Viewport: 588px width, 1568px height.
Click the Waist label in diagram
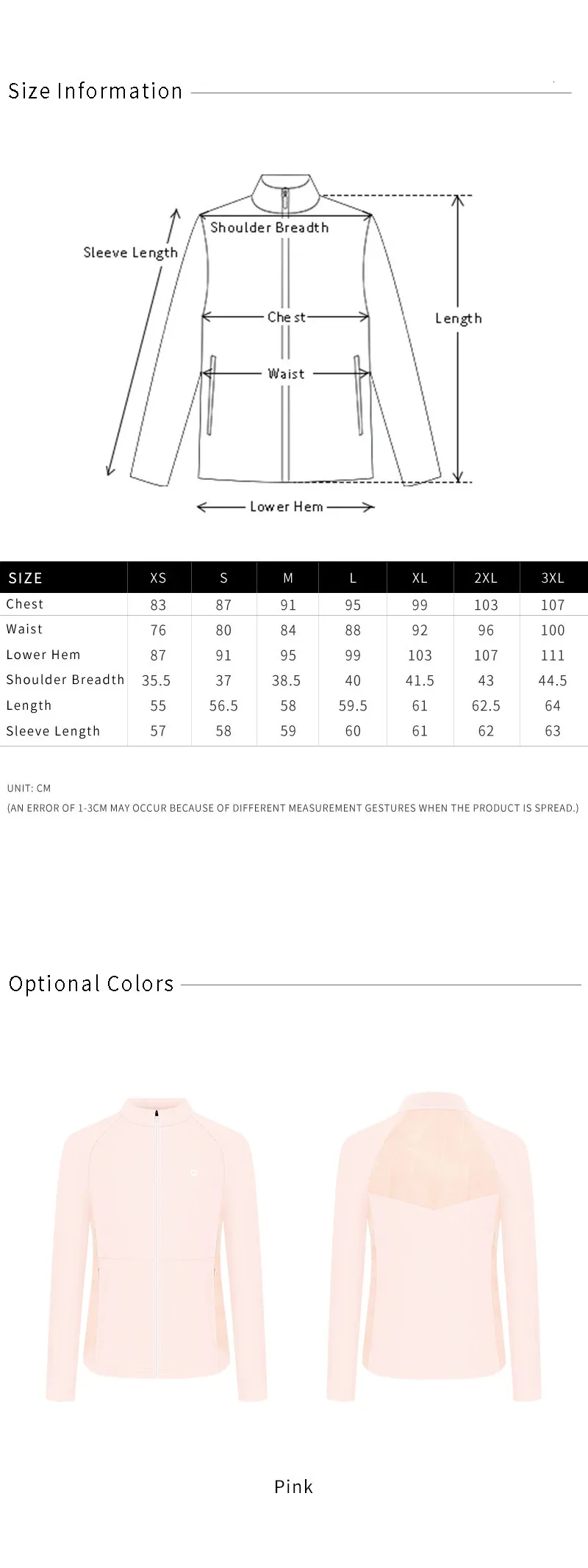click(x=286, y=373)
